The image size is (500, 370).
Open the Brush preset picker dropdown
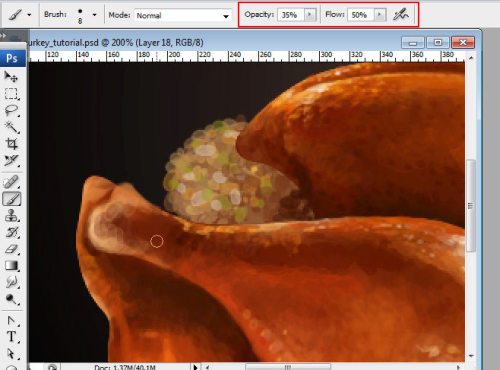[94, 15]
